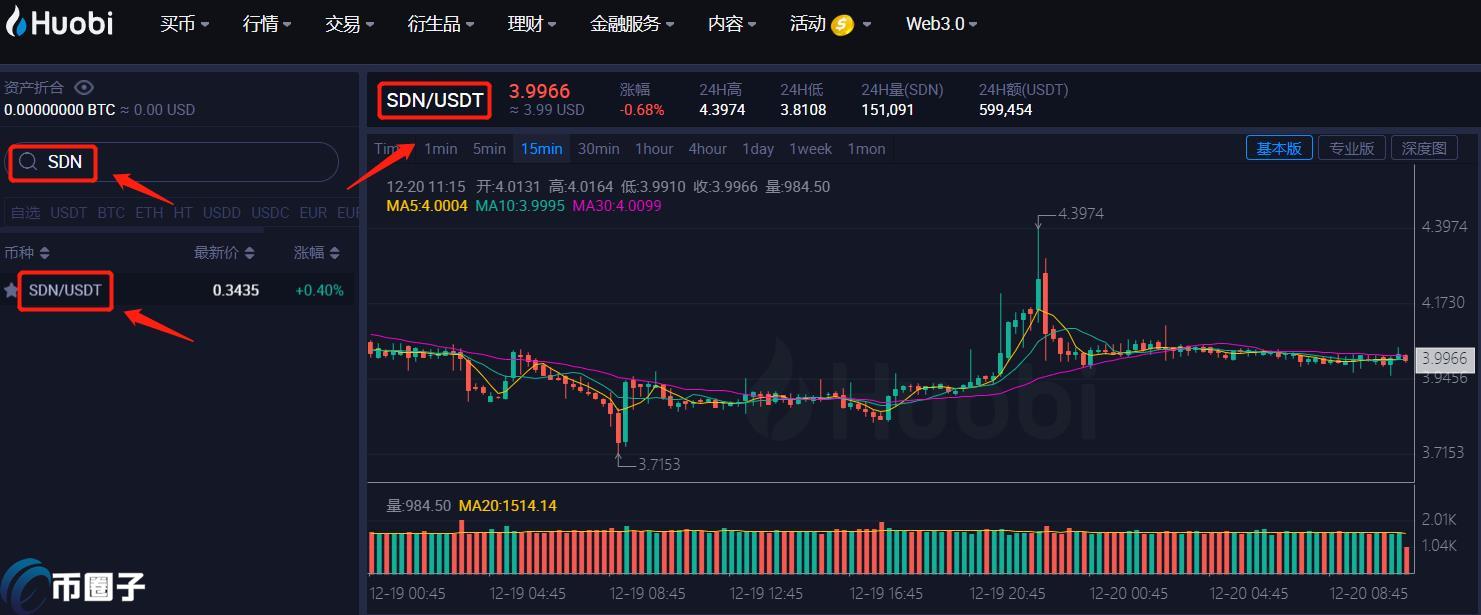This screenshot has width=1481, height=615.
Task: Sort by 最新价 column arrows
Action: point(249,253)
